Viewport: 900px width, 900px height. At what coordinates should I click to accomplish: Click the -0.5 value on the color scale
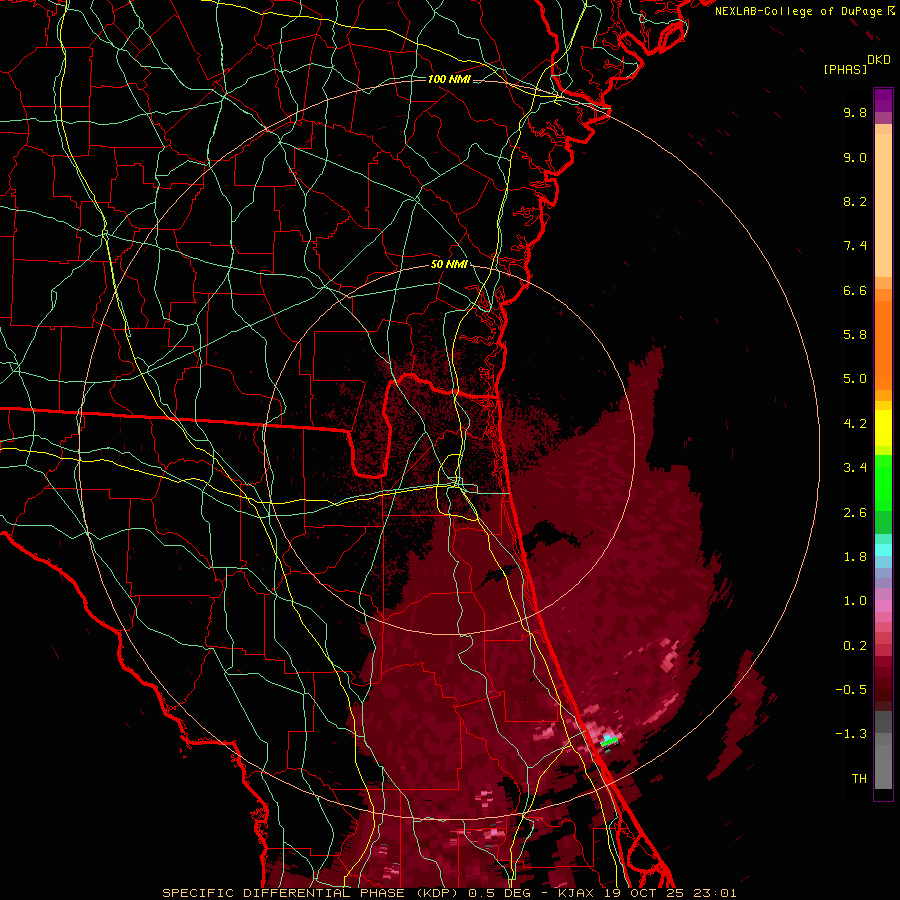coord(851,690)
